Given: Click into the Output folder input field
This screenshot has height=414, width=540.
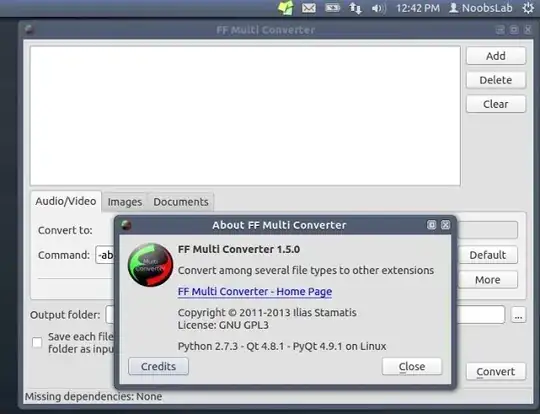Looking at the screenshot, I should [x=481, y=314].
